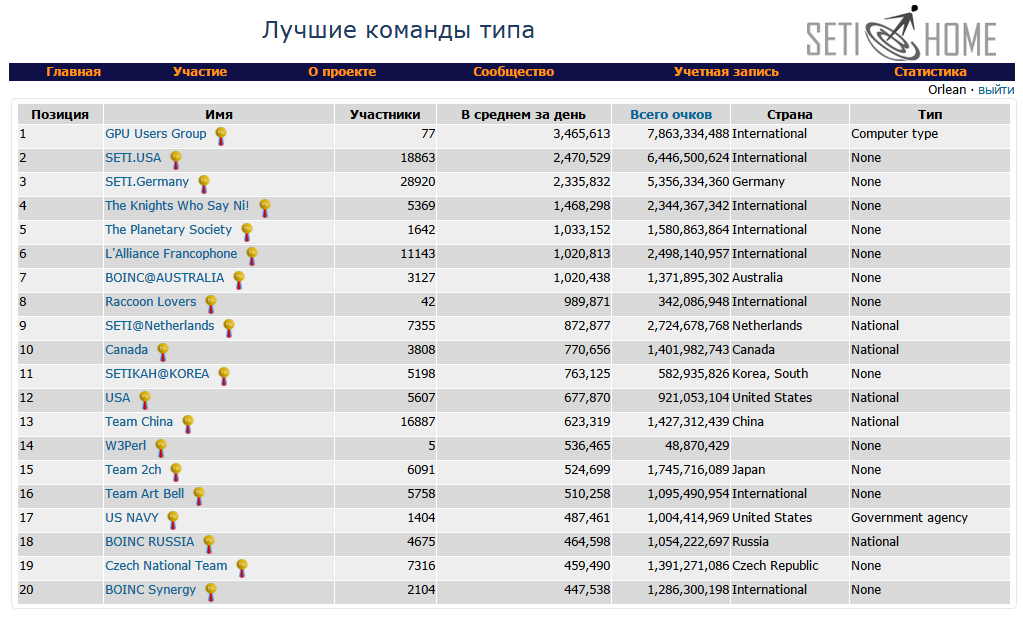Image resolution: width=1023 pixels, height=618 pixels.
Task: Click the medal icon beside SETI.USA
Action: point(176,160)
